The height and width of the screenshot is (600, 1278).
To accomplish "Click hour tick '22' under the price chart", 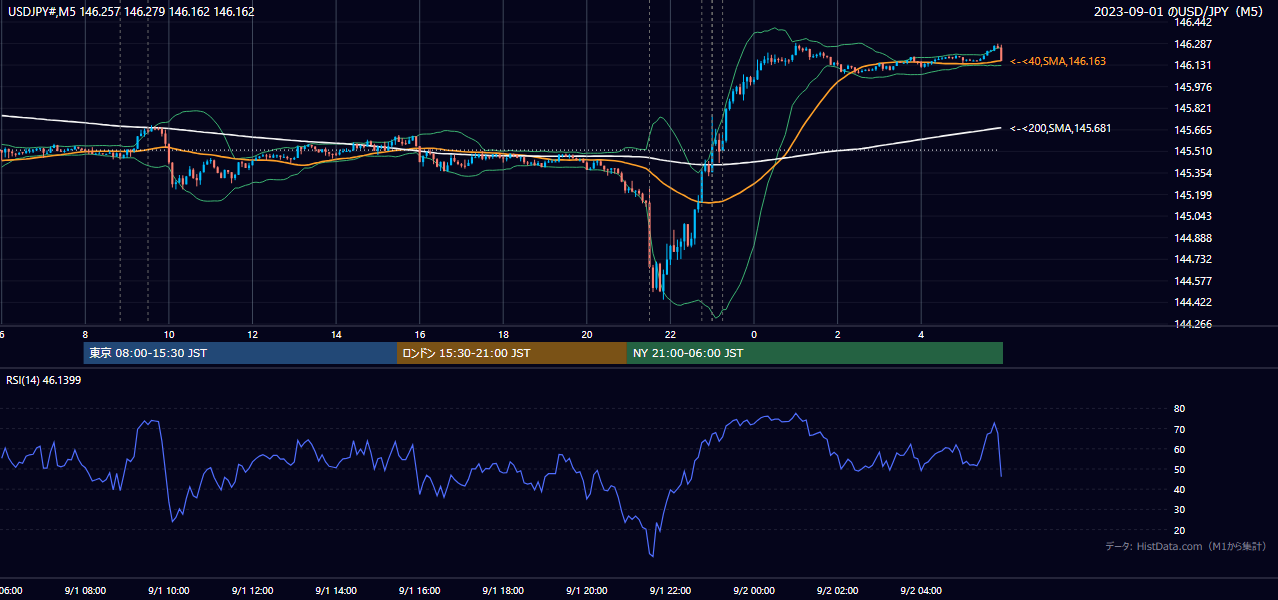I will point(671,335).
